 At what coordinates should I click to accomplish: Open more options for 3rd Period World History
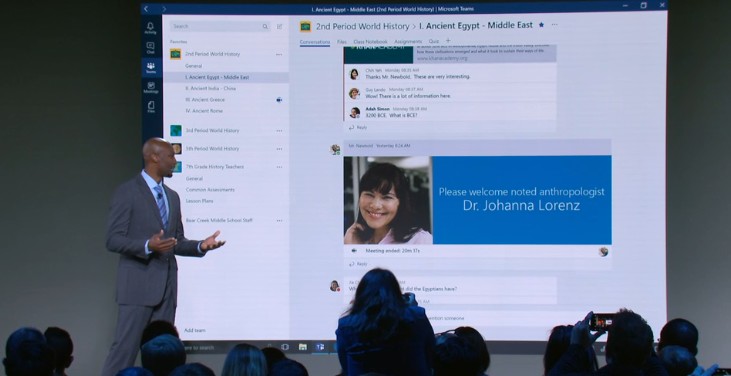coord(279,131)
